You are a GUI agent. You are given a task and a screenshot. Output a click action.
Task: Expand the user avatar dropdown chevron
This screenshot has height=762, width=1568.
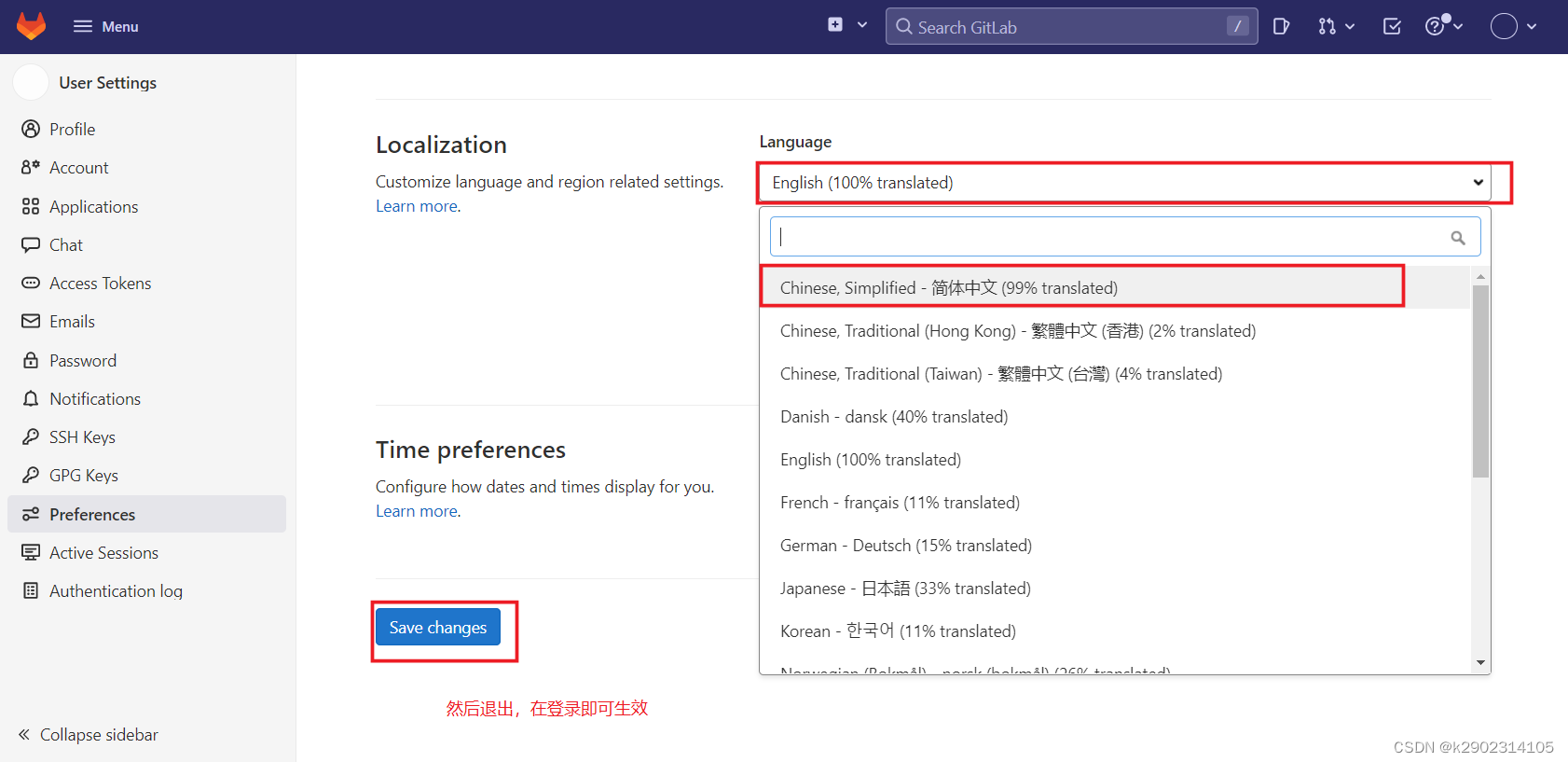pos(1532,26)
